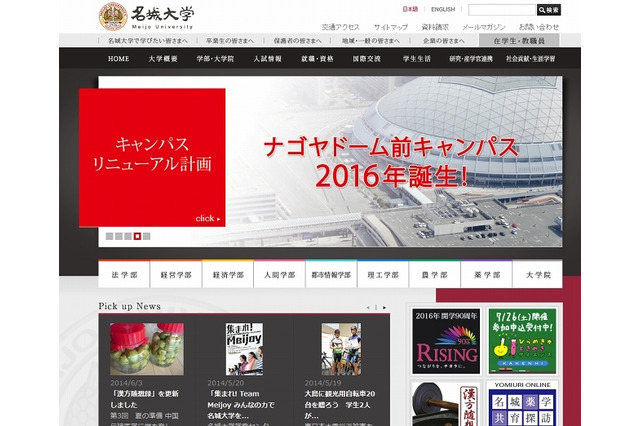Read the 大島に観光用自転車20台を贈ろう article

340,405
